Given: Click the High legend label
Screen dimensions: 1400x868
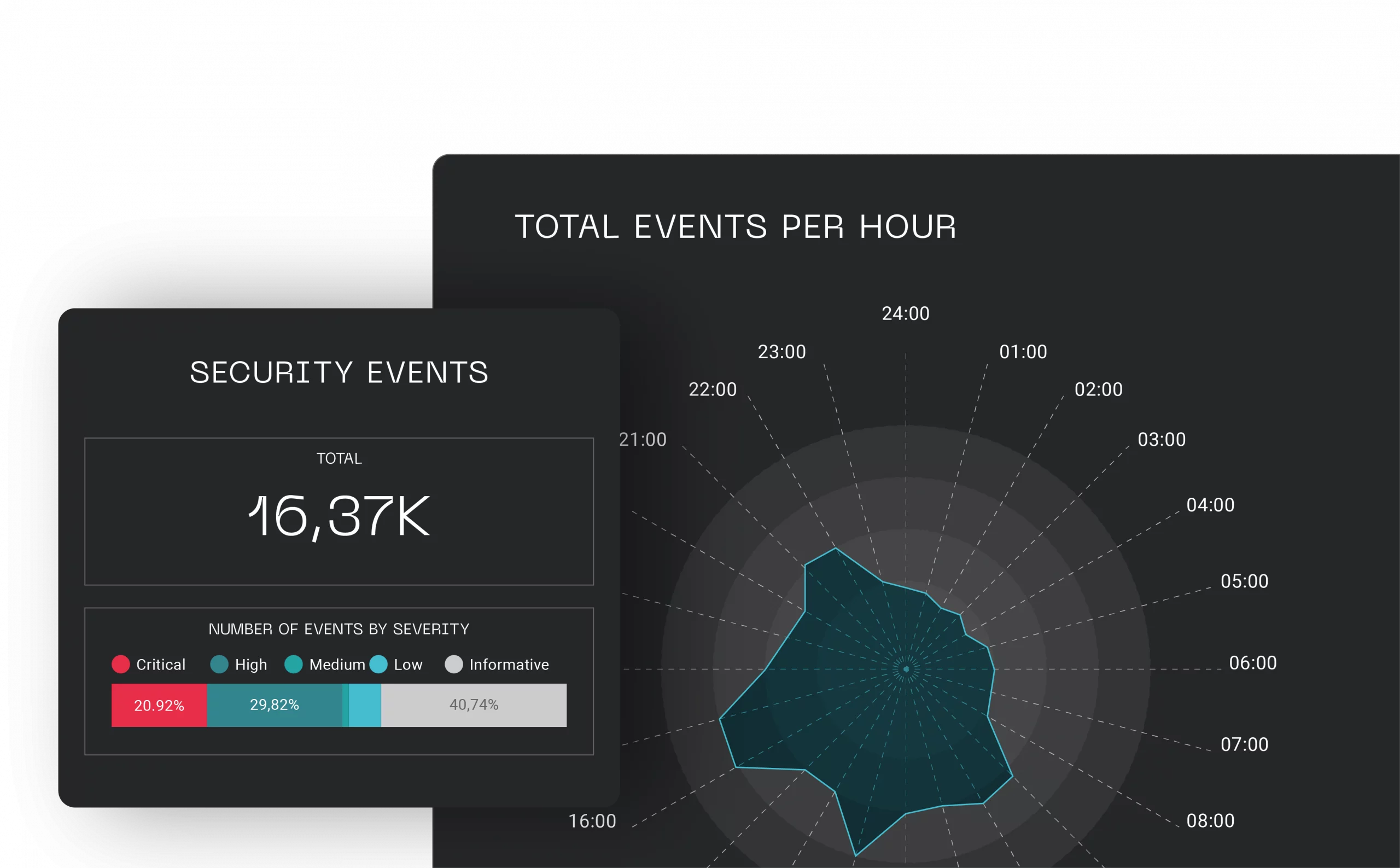Looking at the screenshot, I should (x=251, y=665).
